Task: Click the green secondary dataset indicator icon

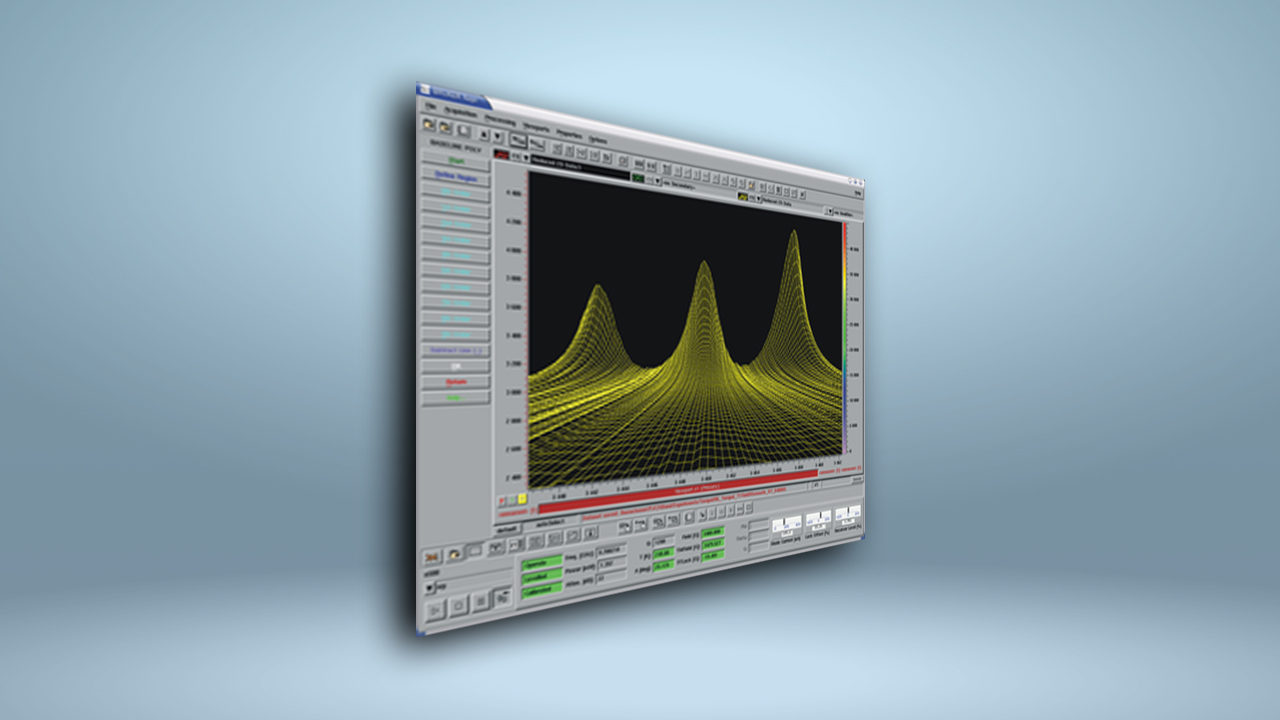Action: 637,178
